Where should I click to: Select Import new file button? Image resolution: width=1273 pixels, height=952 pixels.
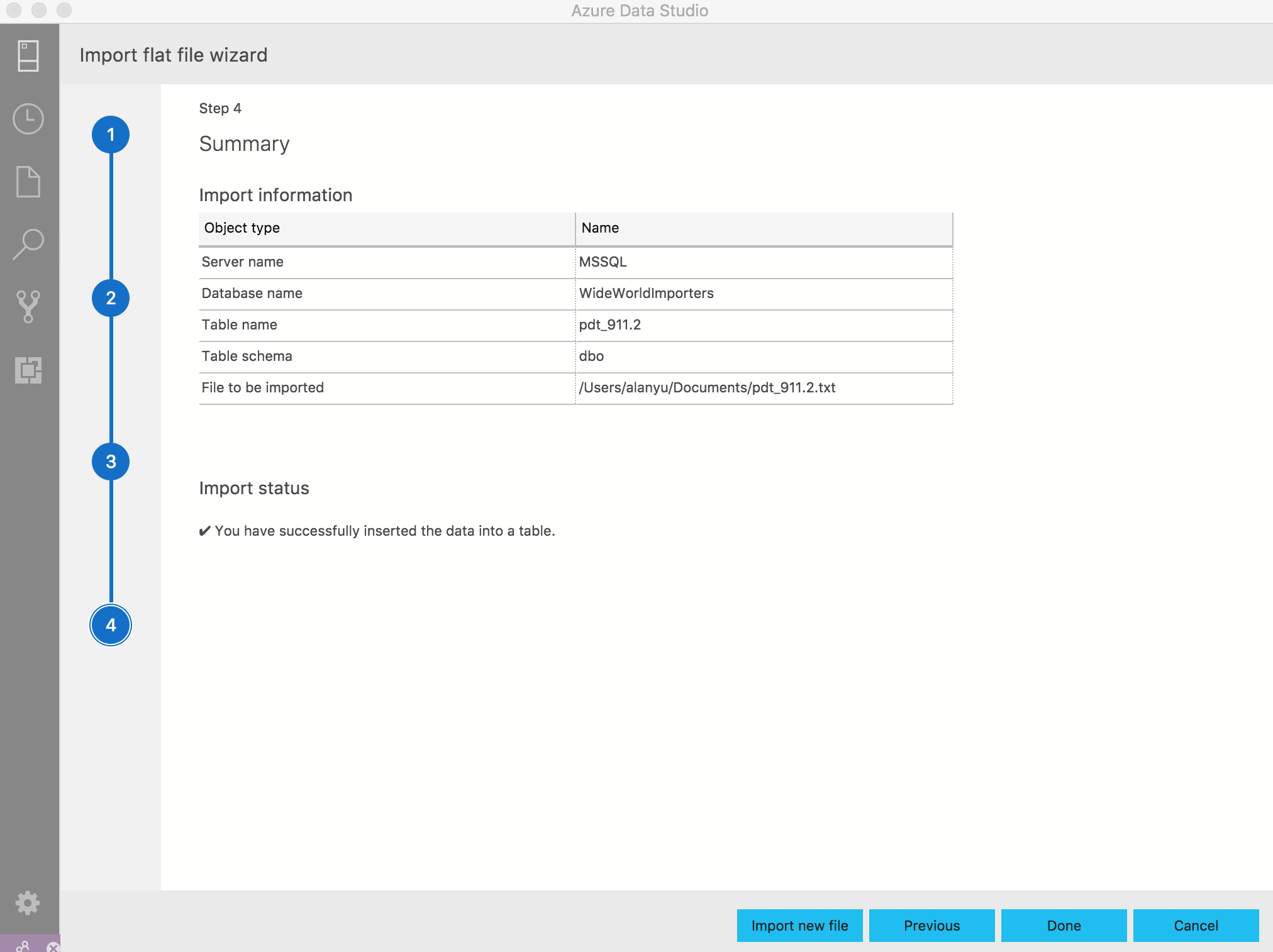799,924
